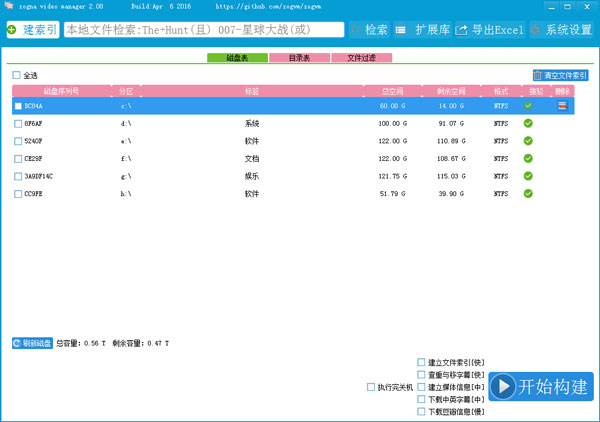Click the 建索引 build index button
The width and height of the screenshot is (600, 422).
point(32,30)
